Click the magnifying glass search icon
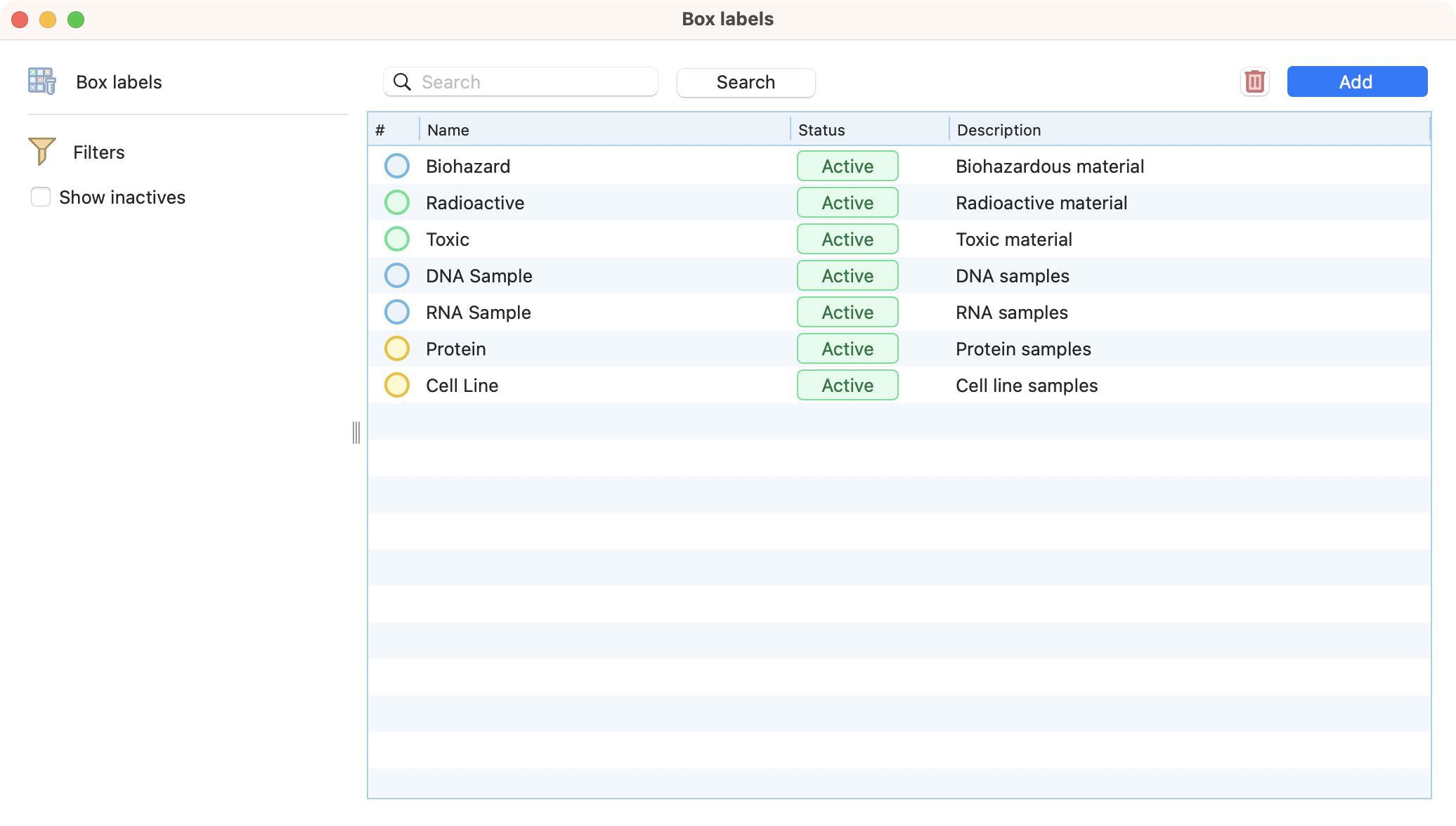The image size is (1456, 826). click(x=402, y=81)
